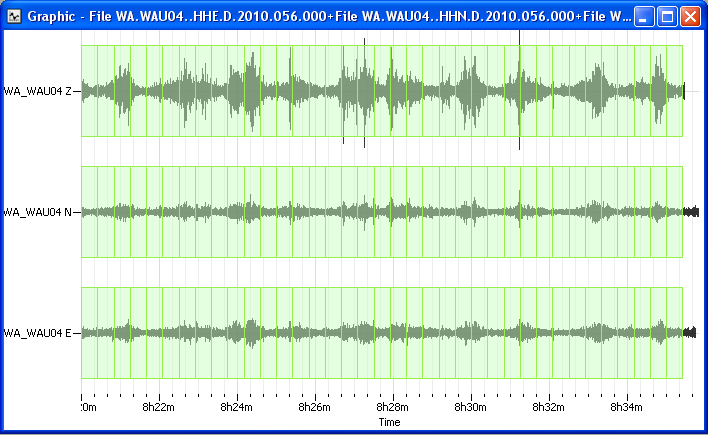The width and height of the screenshot is (708, 435).
Task: Minimize the Graphic window
Action: [645, 16]
